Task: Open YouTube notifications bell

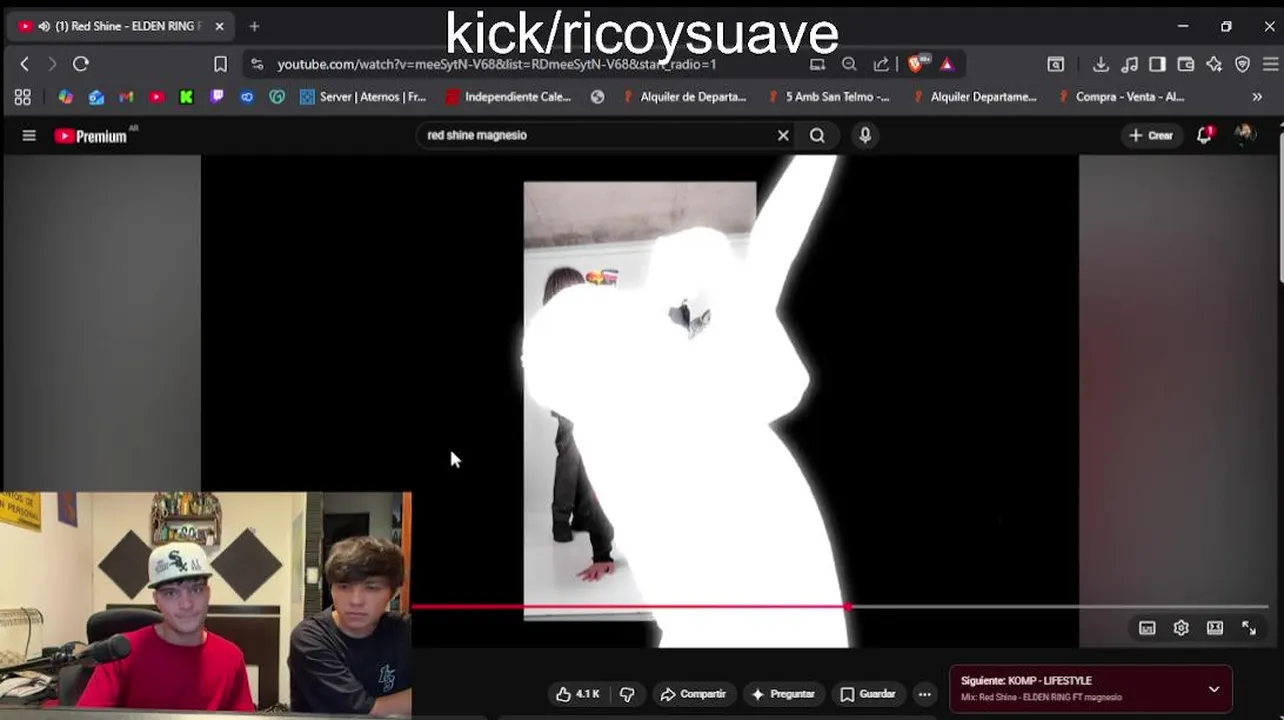Action: 1205,135
